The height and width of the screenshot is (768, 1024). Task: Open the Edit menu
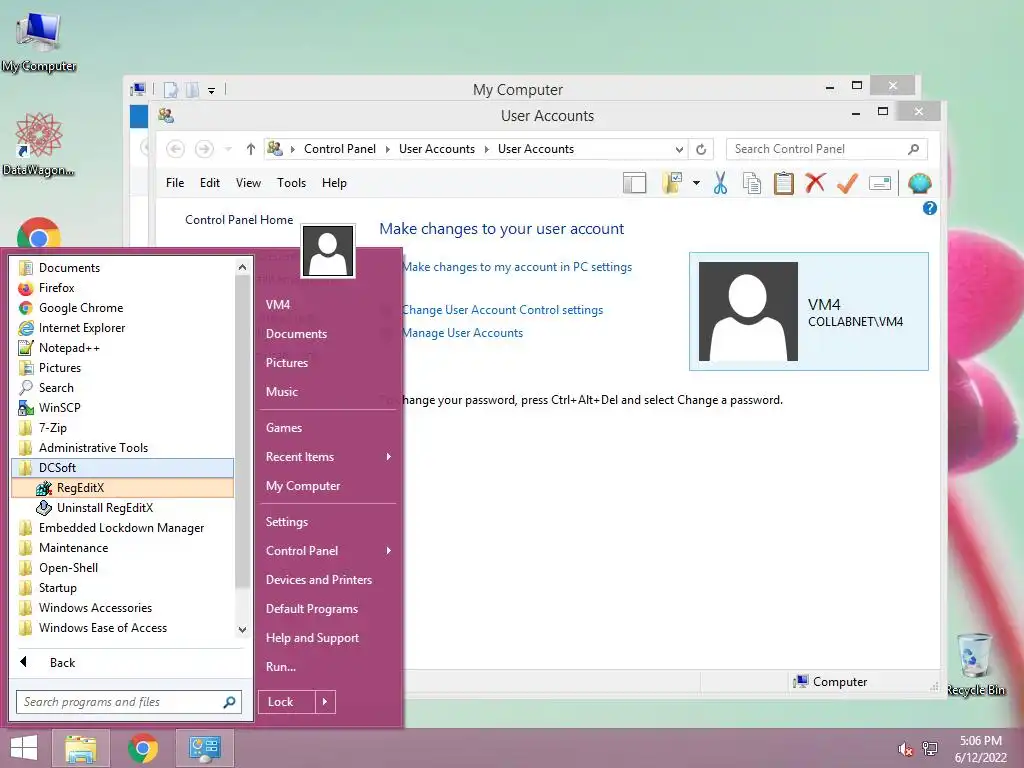pos(210,184)
